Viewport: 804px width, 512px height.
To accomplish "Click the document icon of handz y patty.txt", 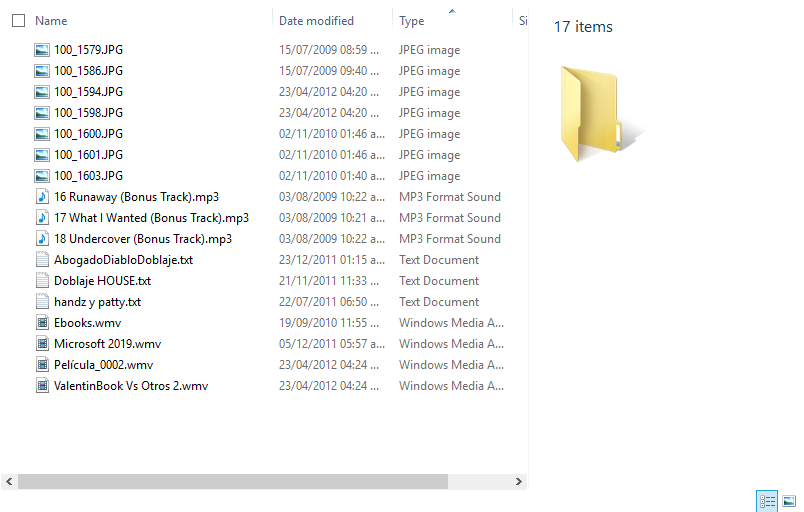I will tap(42, 302).
